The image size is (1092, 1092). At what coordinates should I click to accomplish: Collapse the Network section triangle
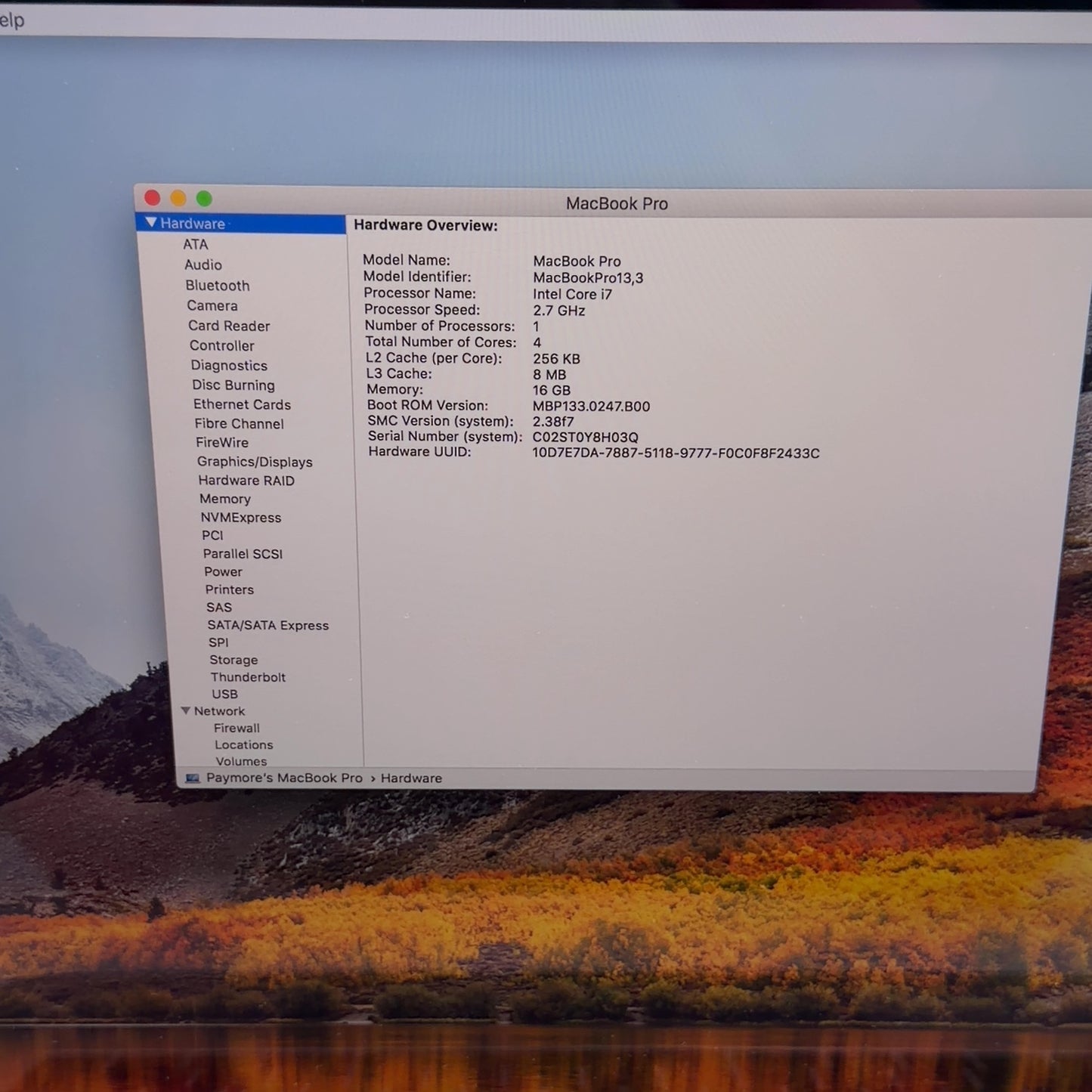coord(186,711)
